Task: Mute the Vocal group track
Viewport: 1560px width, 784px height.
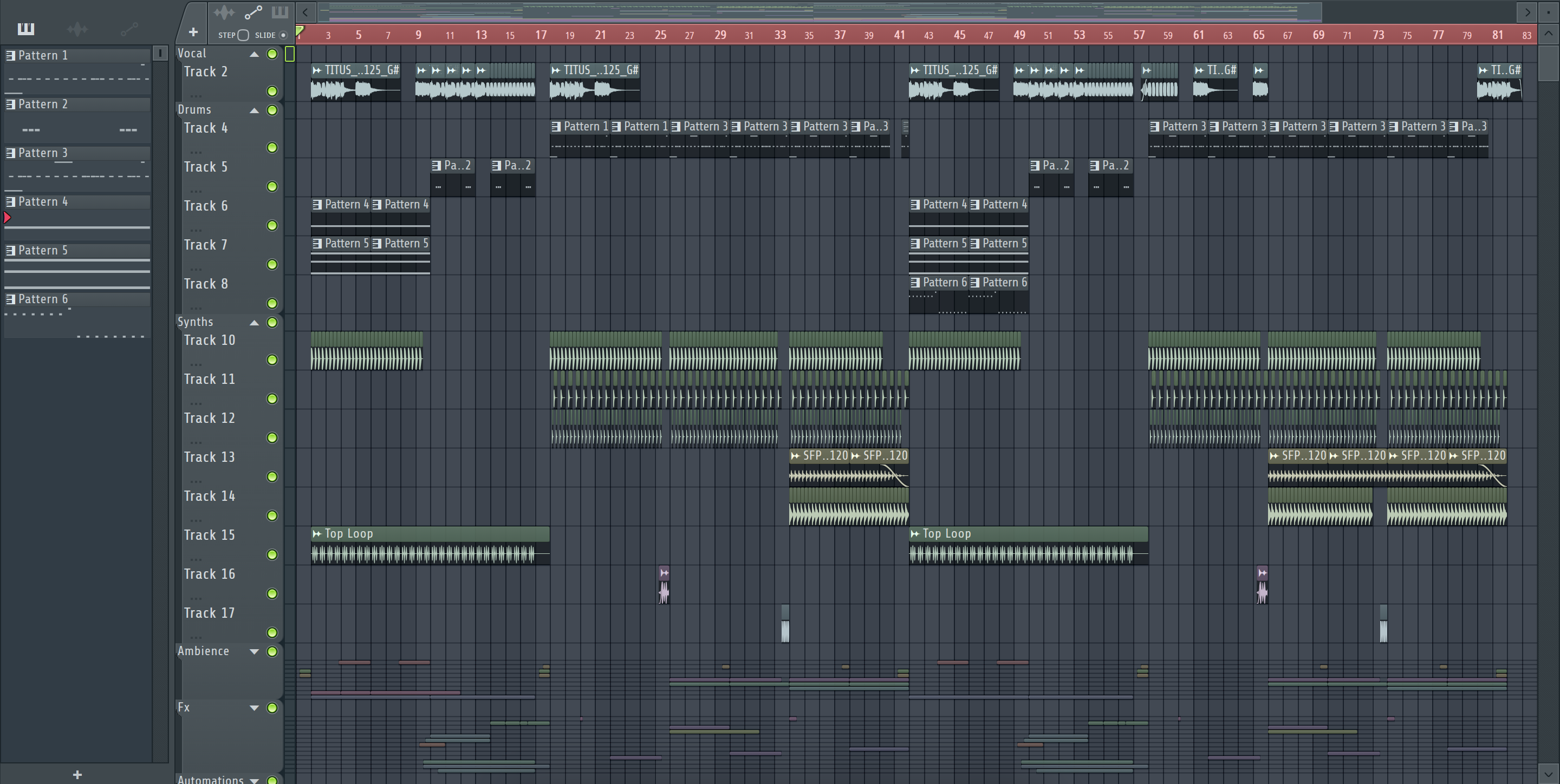Action: [272, 54]
